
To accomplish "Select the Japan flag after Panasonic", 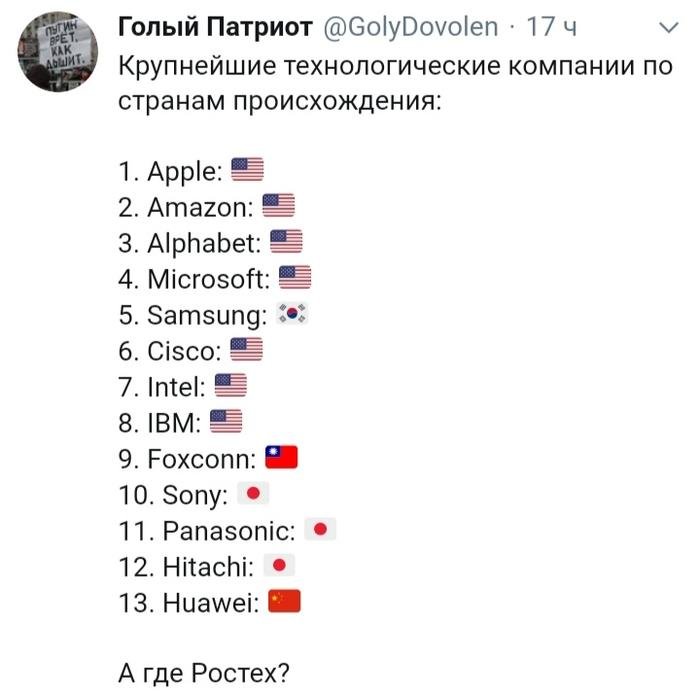I will 320,530.
